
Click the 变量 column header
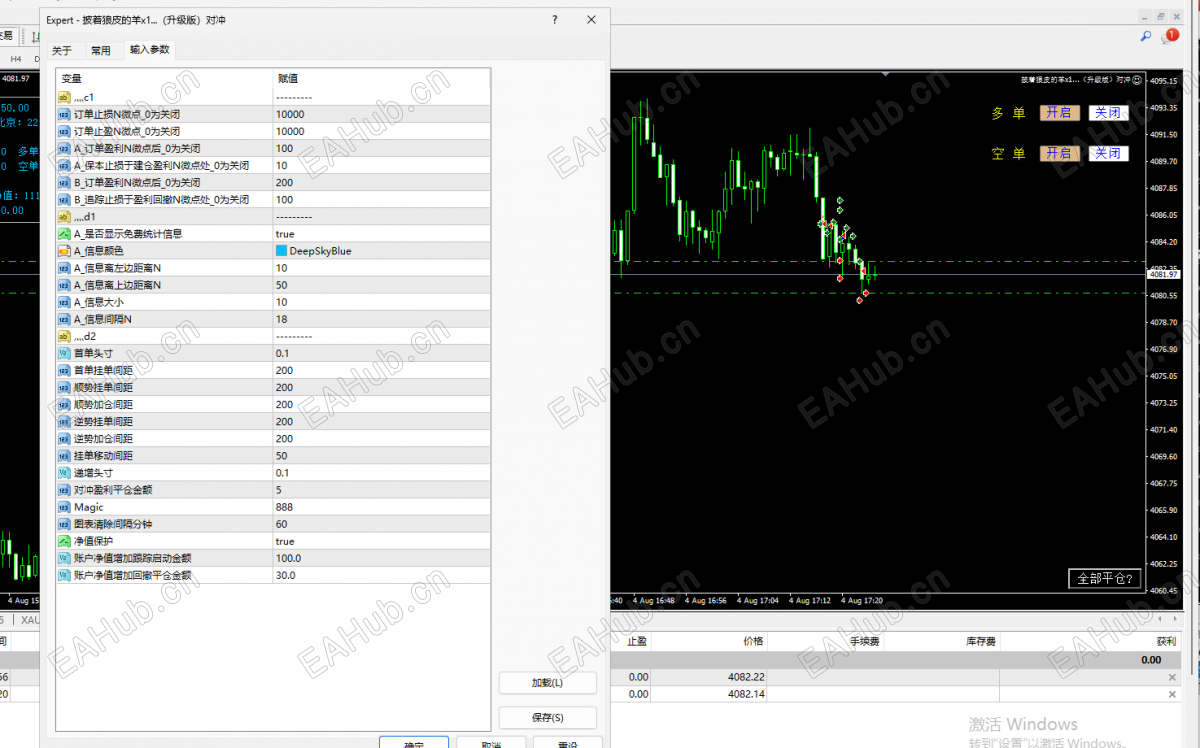point(164,78)
